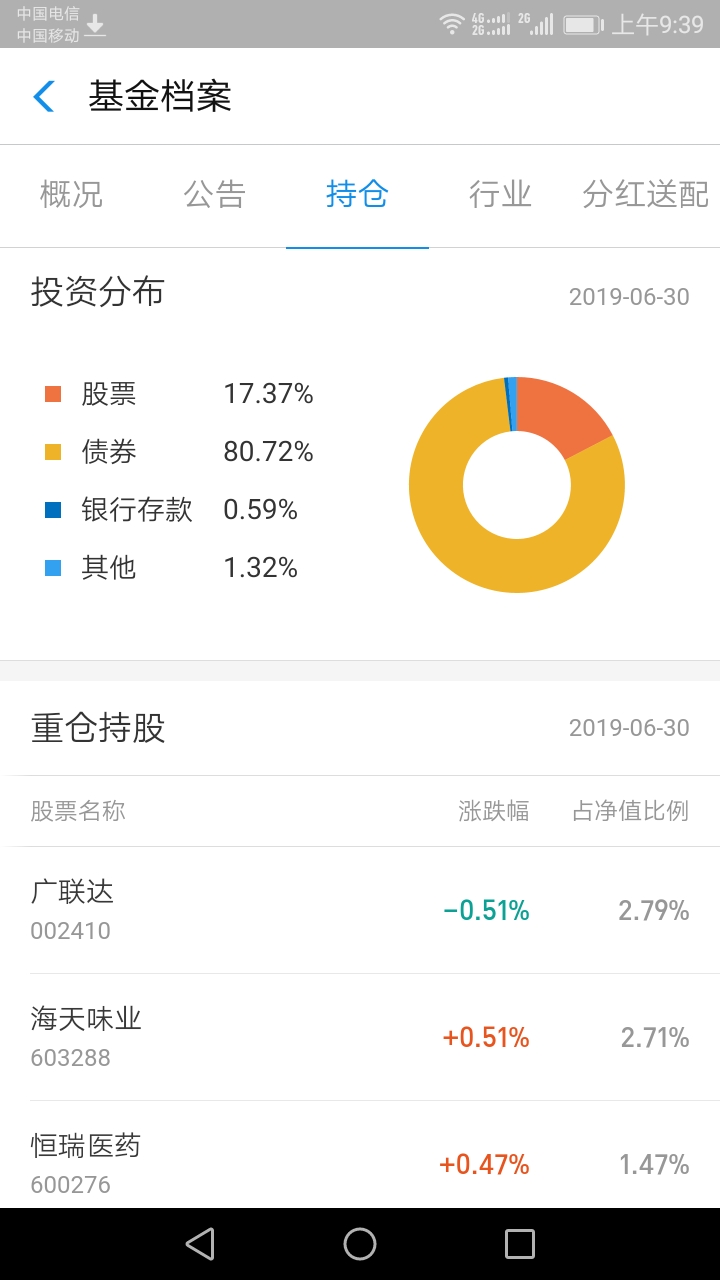The width and height of the screenshot is (720, 1280).
Task: Click dark blue 银行存款 legend swatch
Action: (53, 510)
